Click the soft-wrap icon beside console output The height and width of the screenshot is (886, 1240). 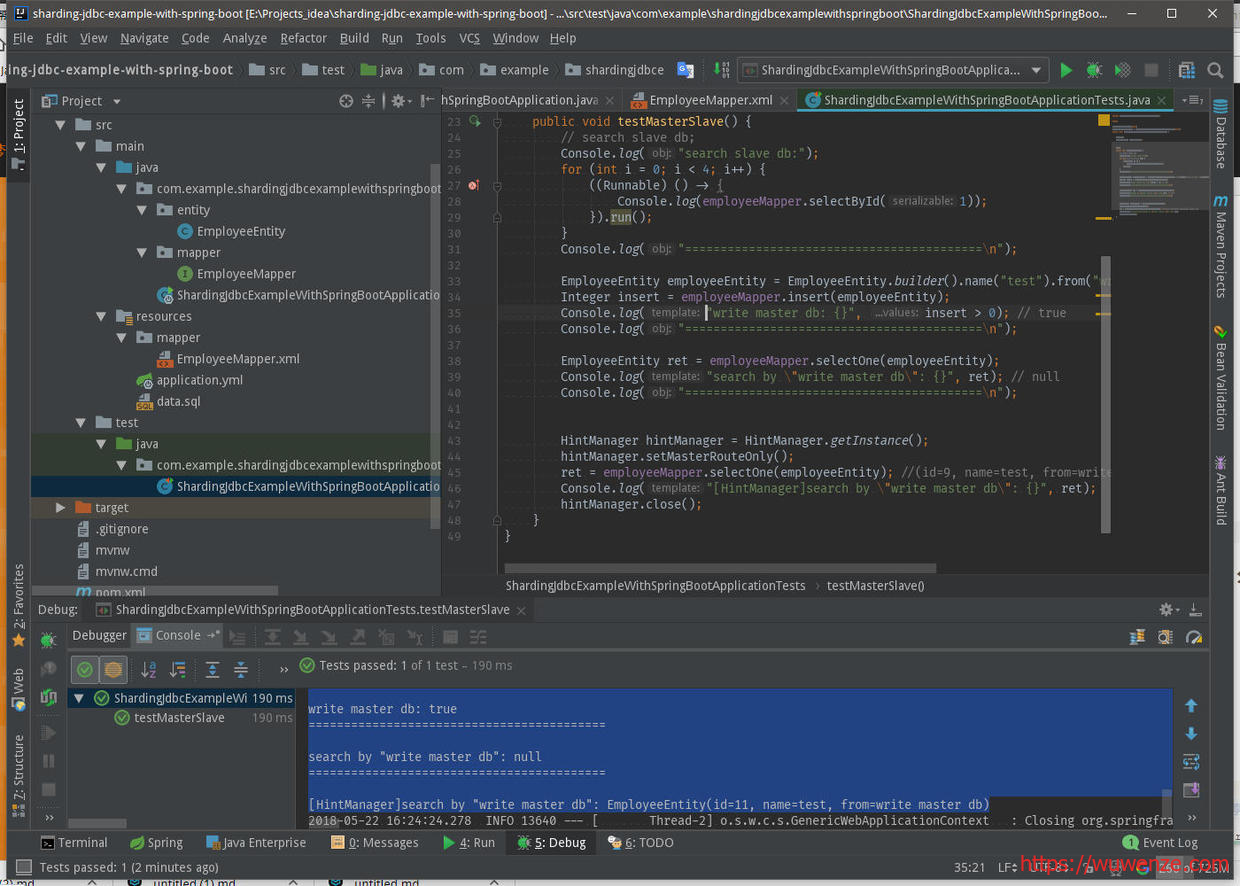(1190, 762)
